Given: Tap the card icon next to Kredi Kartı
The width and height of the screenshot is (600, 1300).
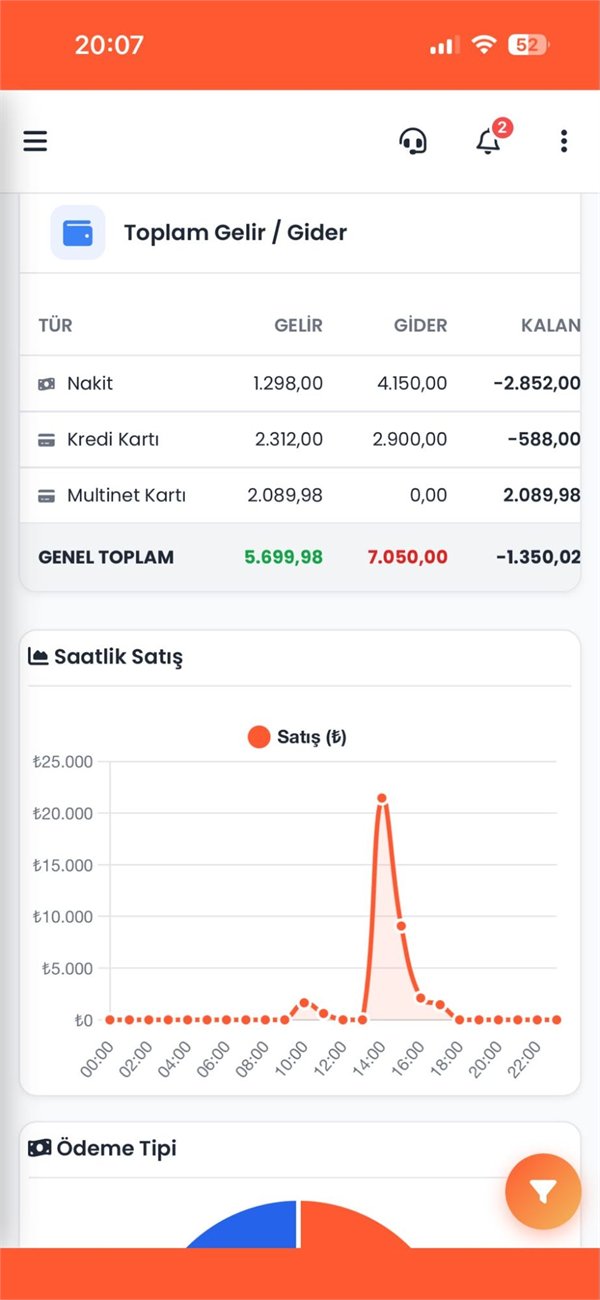Looking at the screenshot, I should tap(46, 439).
